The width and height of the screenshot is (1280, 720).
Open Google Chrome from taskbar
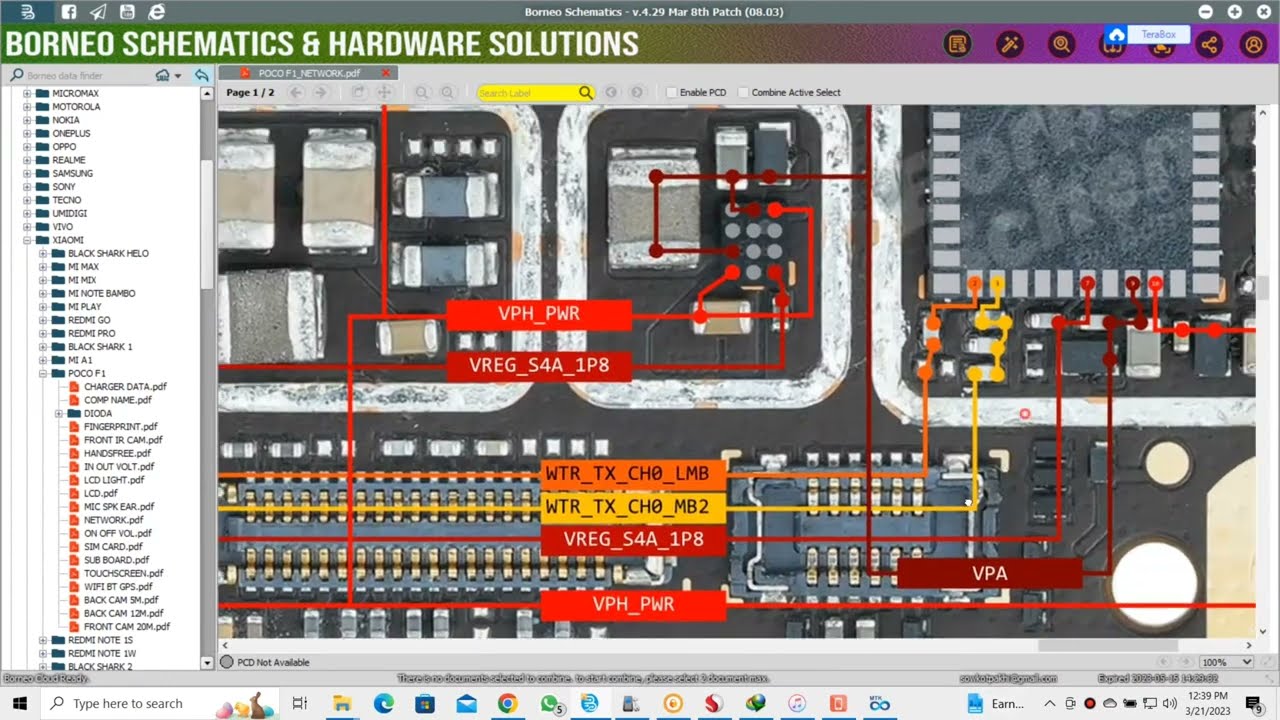(507, 703)
